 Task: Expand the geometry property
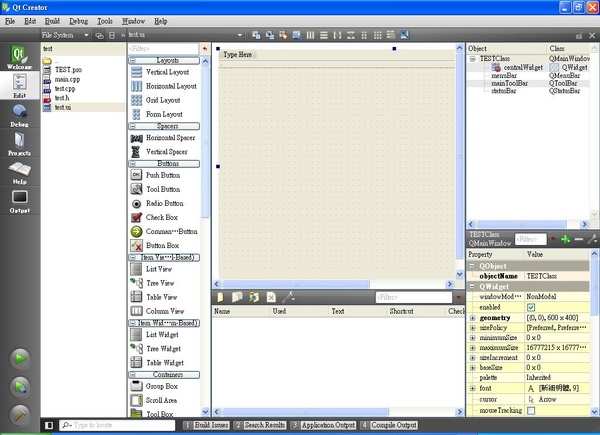(x=472, y=318)
